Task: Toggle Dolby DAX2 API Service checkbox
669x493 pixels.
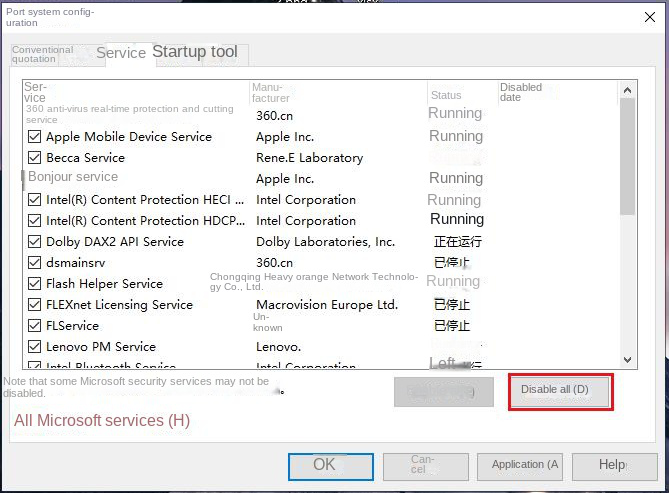Action: click(34, 242)
